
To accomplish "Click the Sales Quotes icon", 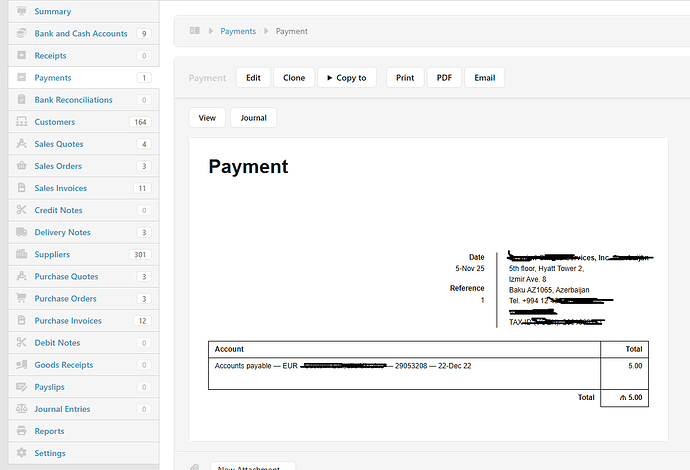I will [21, 143].
